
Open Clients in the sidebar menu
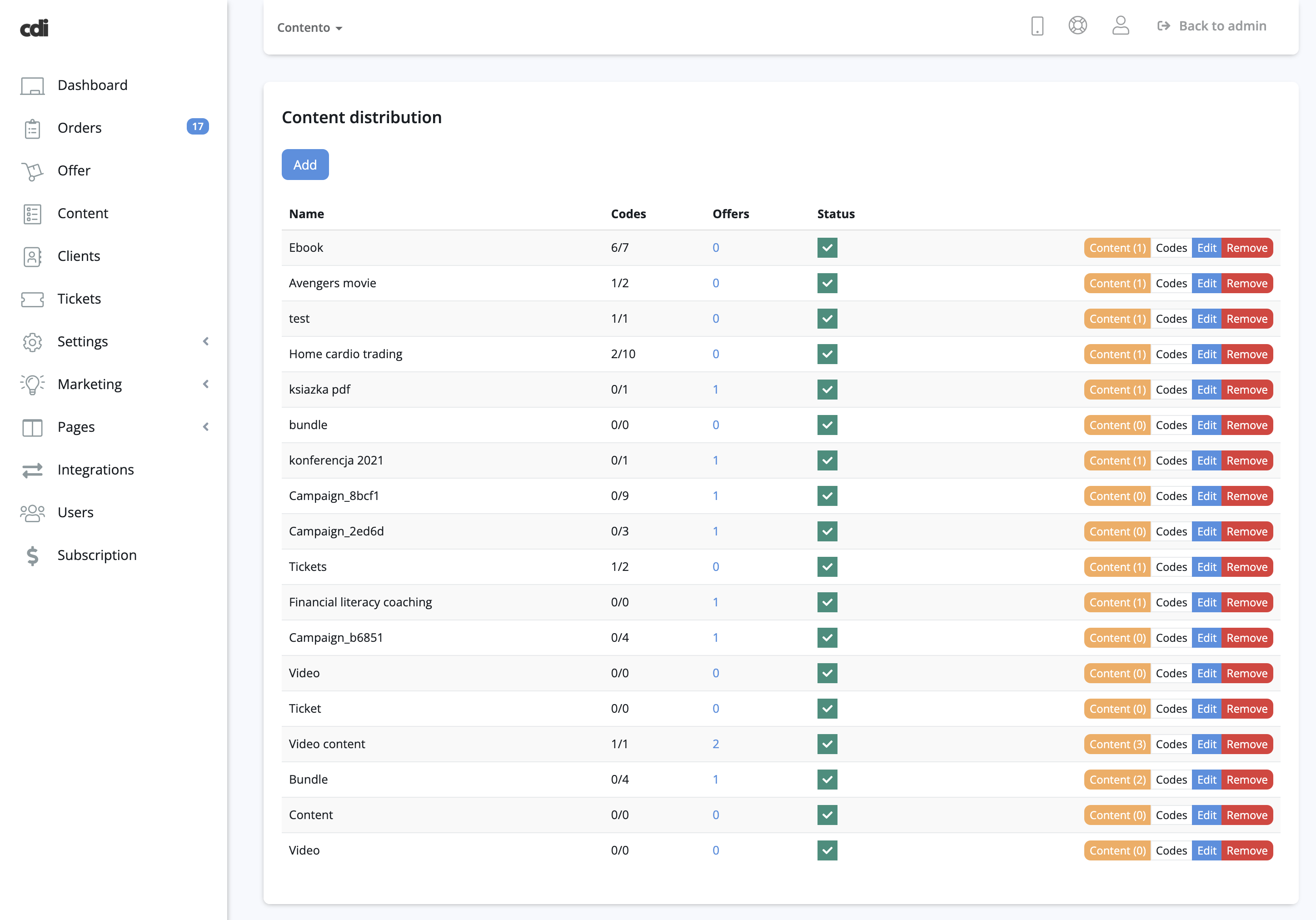(79, 256)
